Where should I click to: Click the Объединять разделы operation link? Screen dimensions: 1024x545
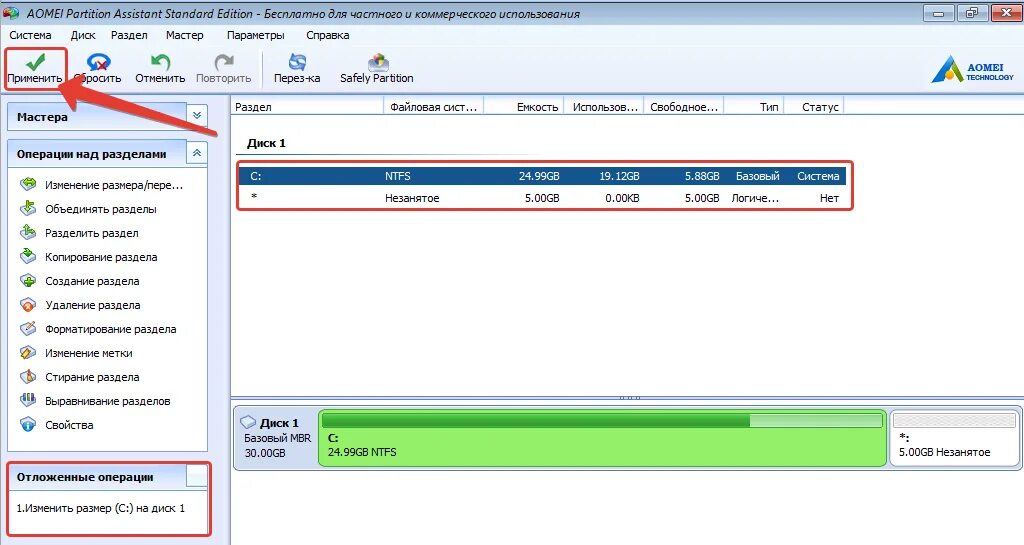click(x=101, y=209)
